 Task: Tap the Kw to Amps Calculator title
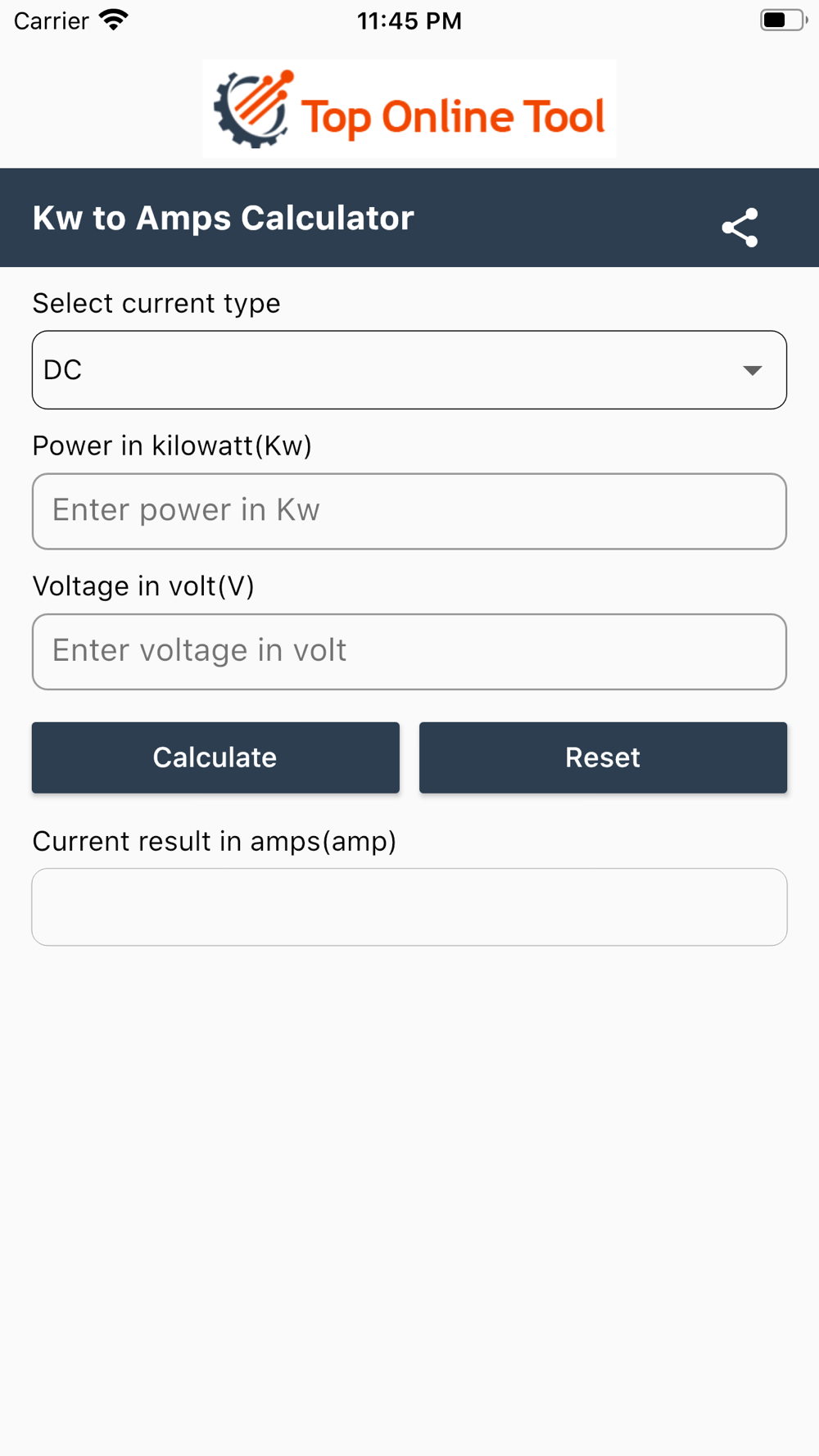pos(223,219)
